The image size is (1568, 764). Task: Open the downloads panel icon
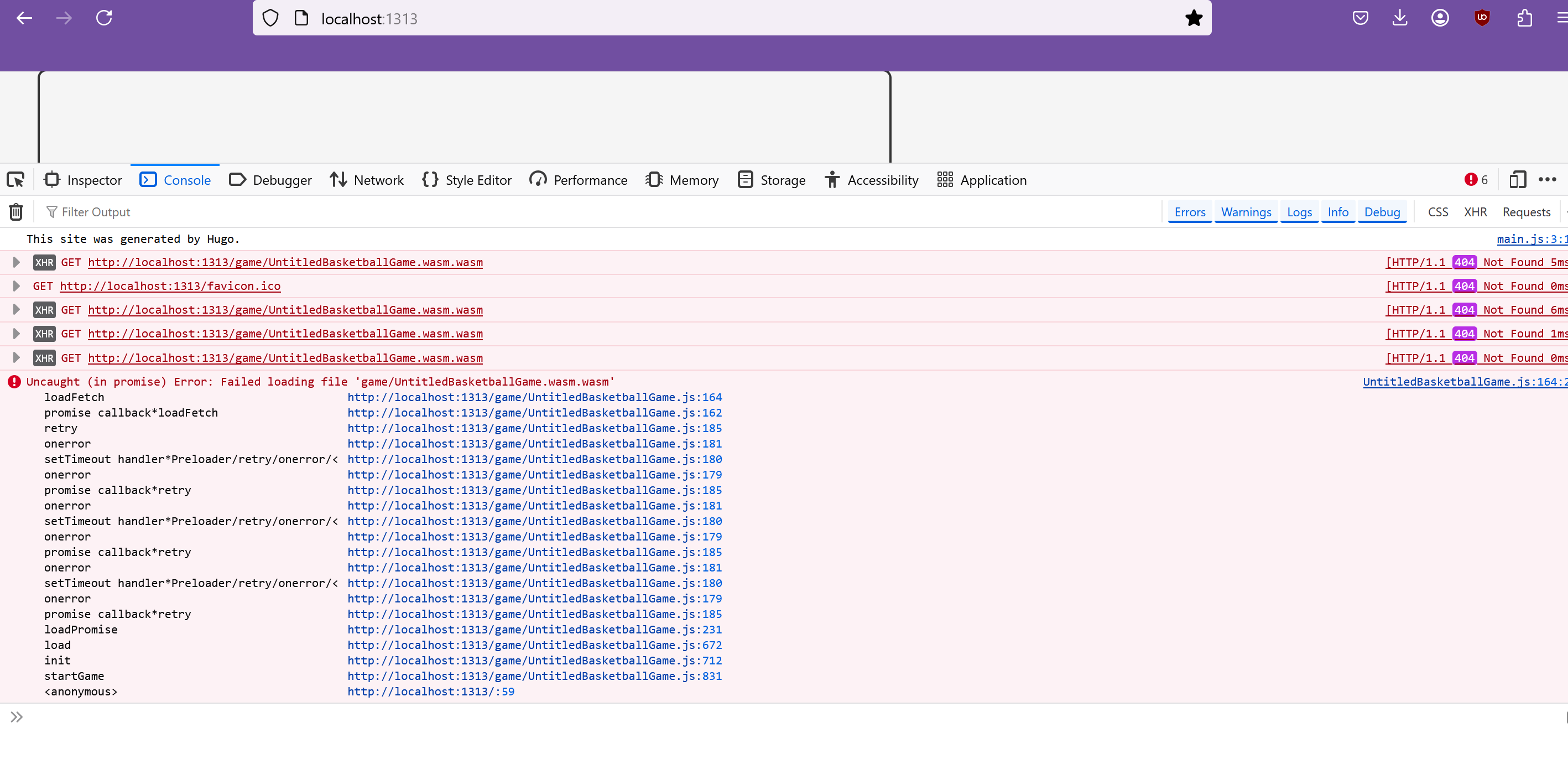[x=1399, y=18]
